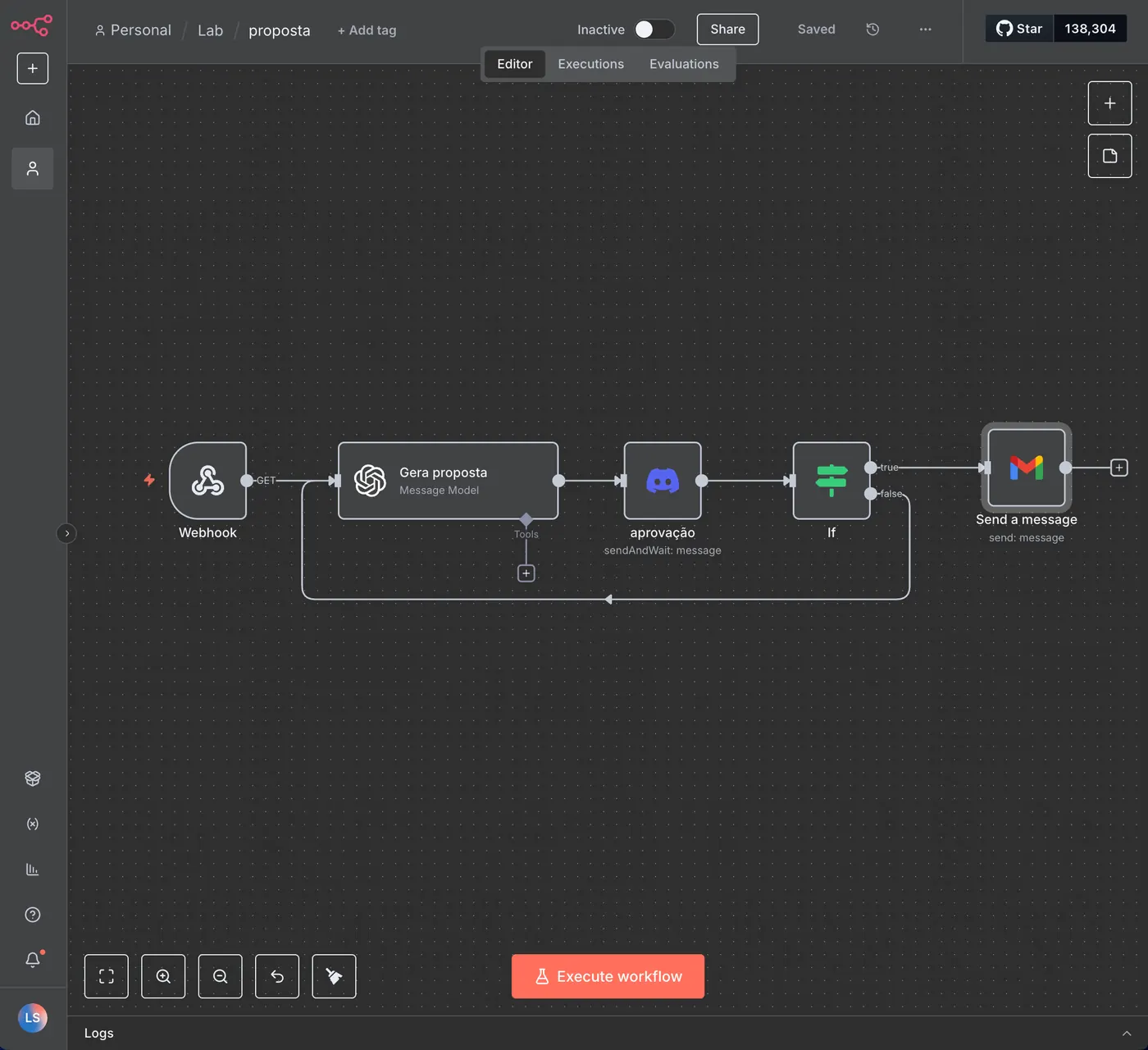Select the Gmail Send a message node
Image resolution: width=1148 pixels, height=1050 pixels.
(x=1027, y=468)
